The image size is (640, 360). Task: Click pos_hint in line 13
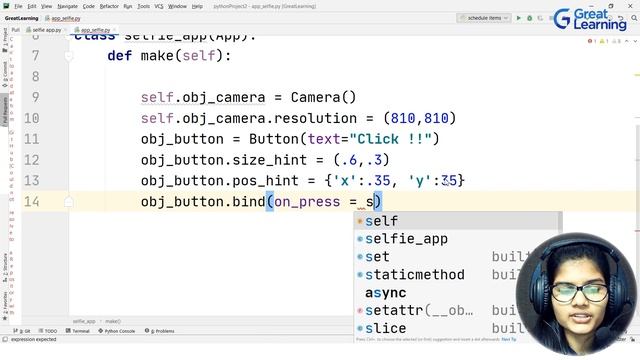coord(265,181)
